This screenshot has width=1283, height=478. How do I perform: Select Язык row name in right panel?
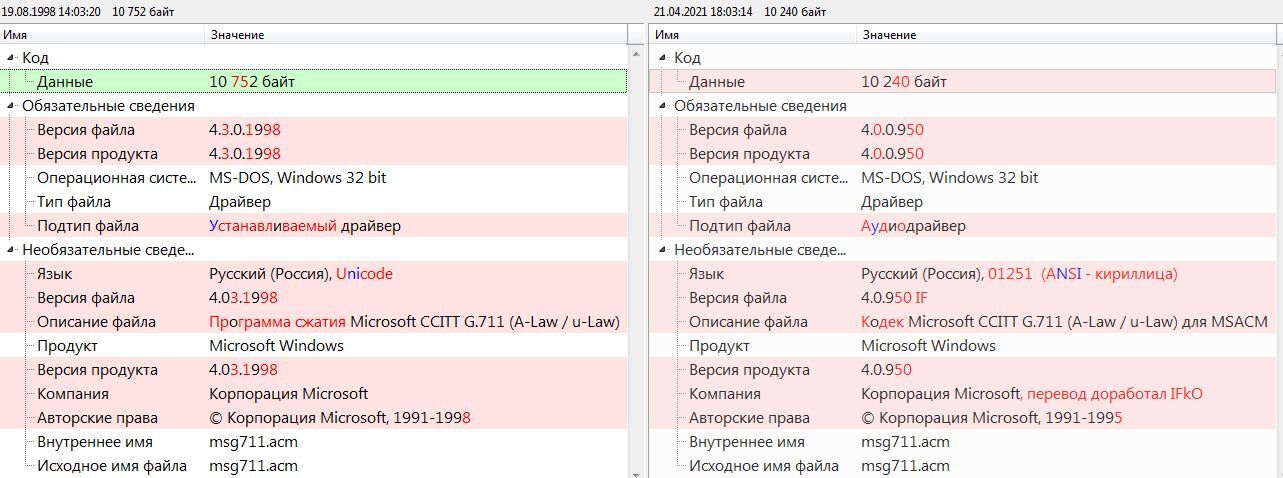(x=706, y=274)
